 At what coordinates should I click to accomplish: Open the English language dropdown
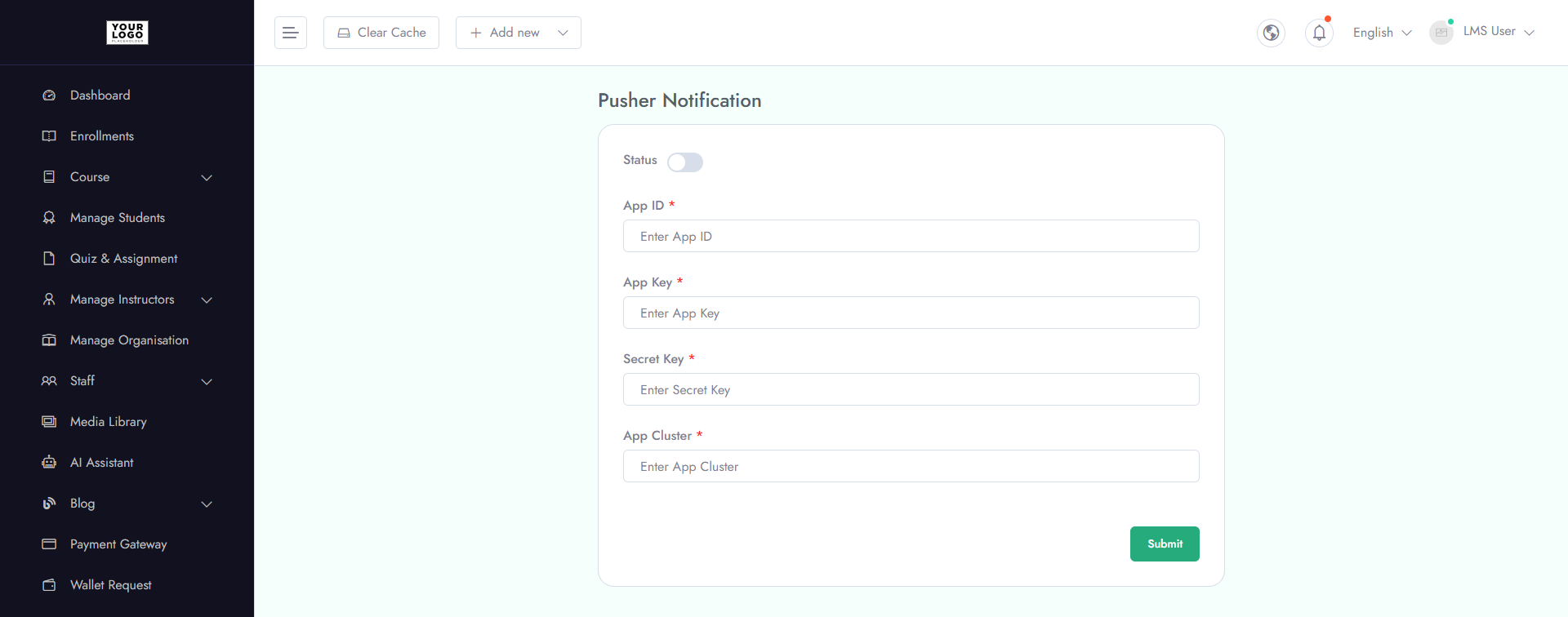coord(1382,33)
